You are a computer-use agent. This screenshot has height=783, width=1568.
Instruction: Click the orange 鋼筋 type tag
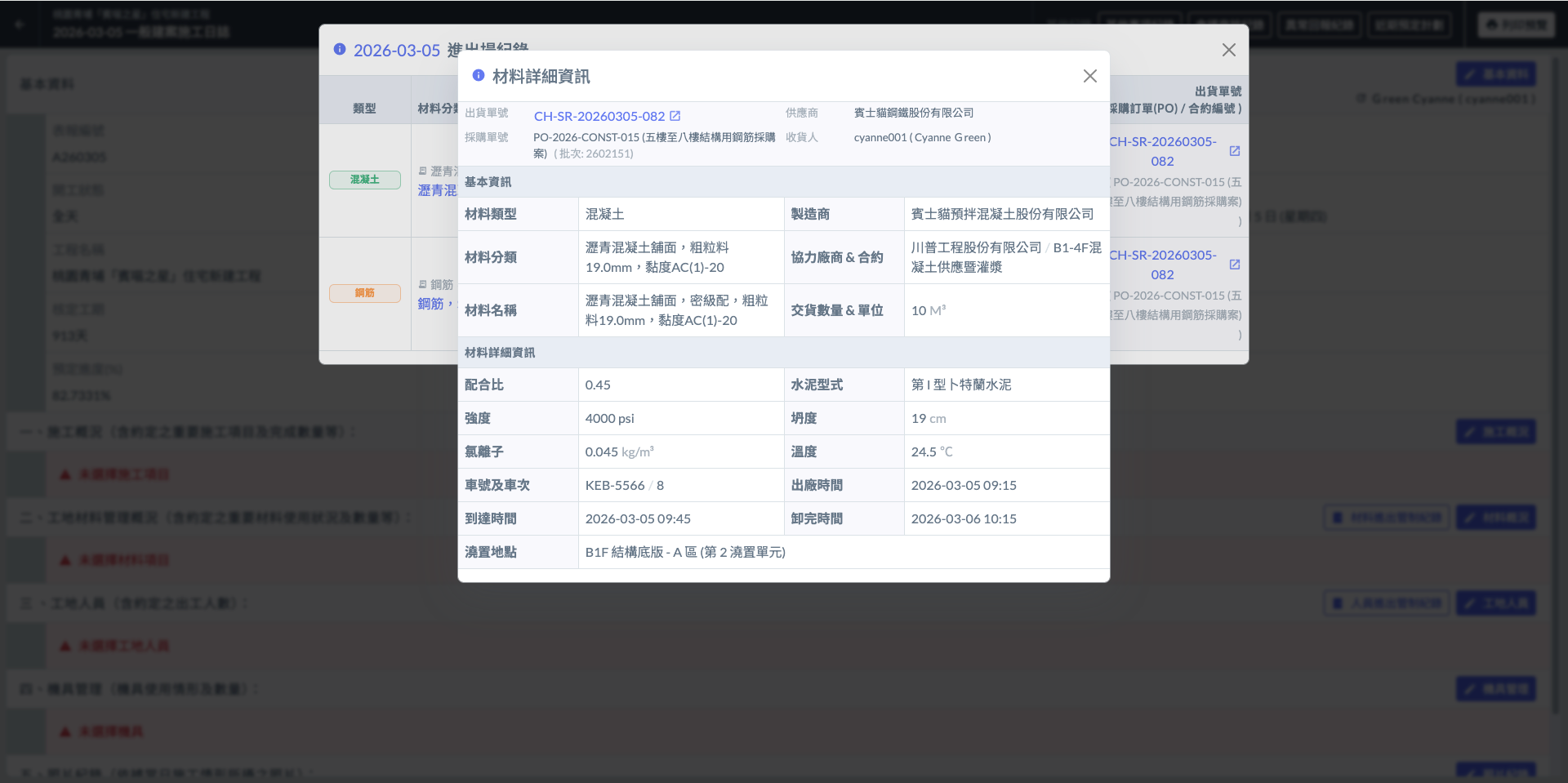[364, 293]
